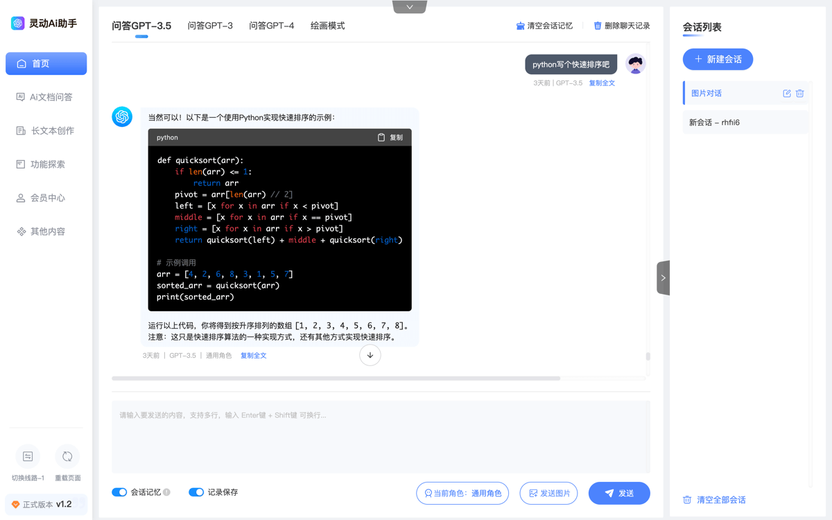Image resolution: width=832 pixels, height=520 pixels.
Task: Click the 新建会话 button
Action: 717,59
